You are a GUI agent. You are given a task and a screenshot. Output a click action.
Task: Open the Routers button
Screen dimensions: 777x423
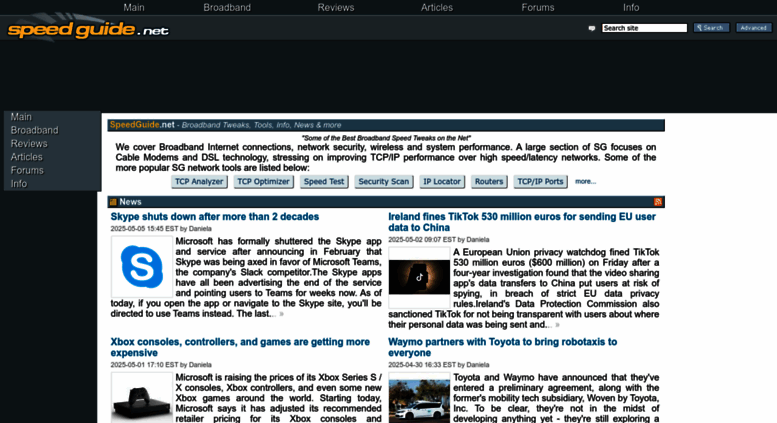pyautogui.click(x=489, y=182)
